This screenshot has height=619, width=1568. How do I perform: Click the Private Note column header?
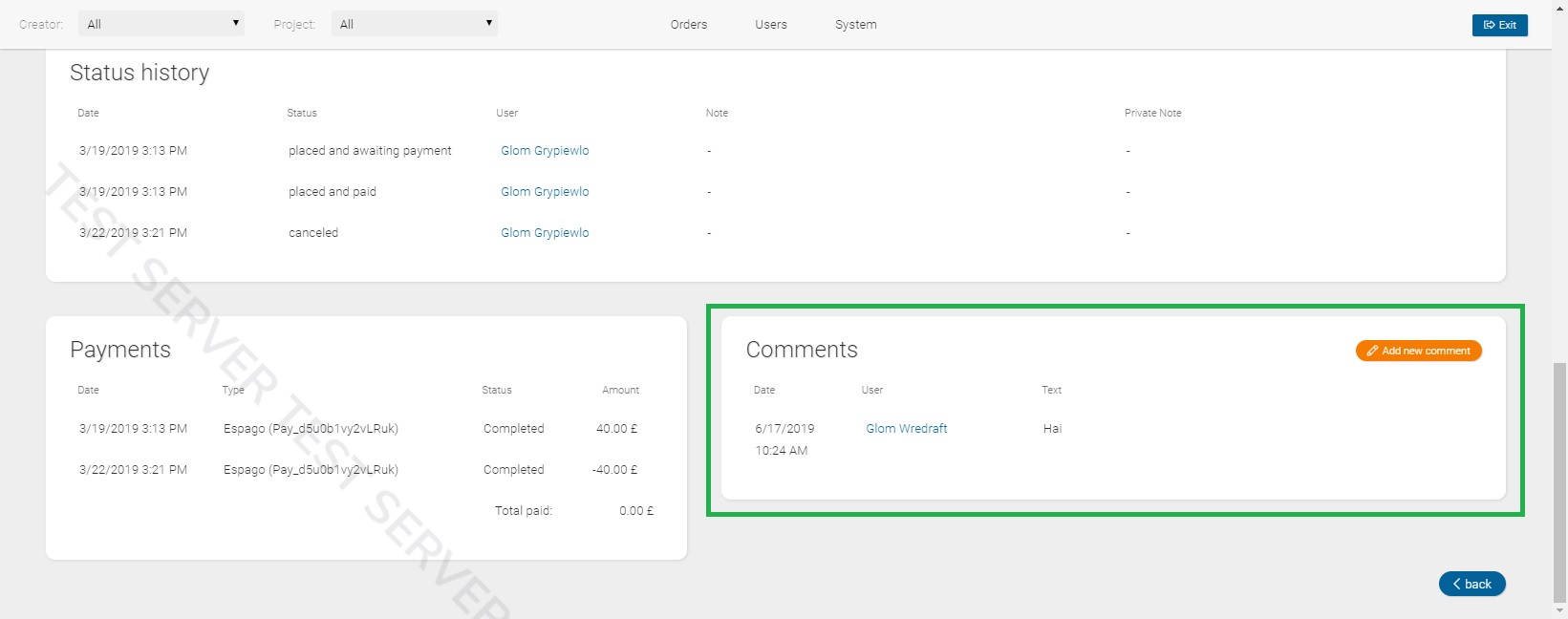point(1152,113)
